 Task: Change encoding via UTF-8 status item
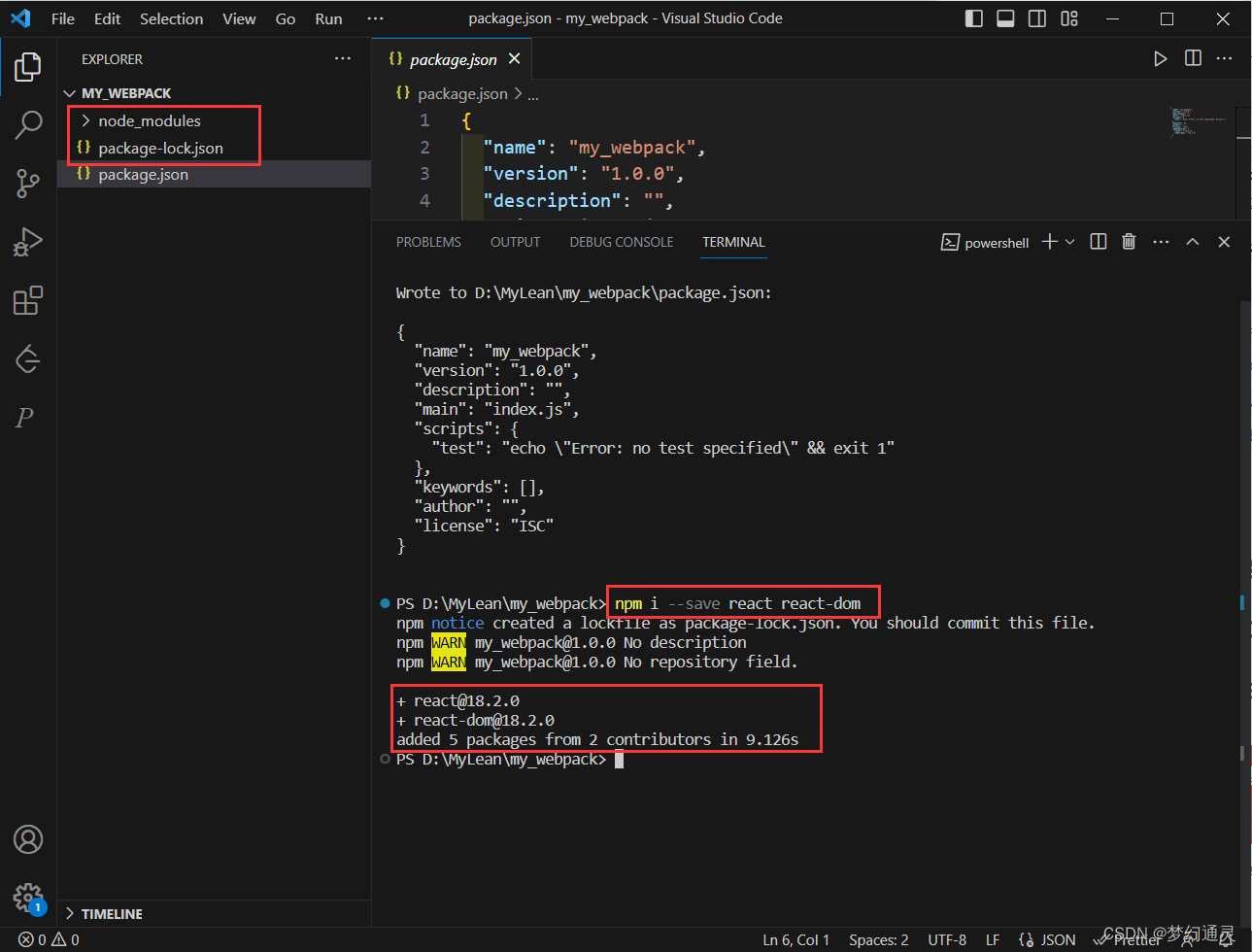[x=947, y=939]
